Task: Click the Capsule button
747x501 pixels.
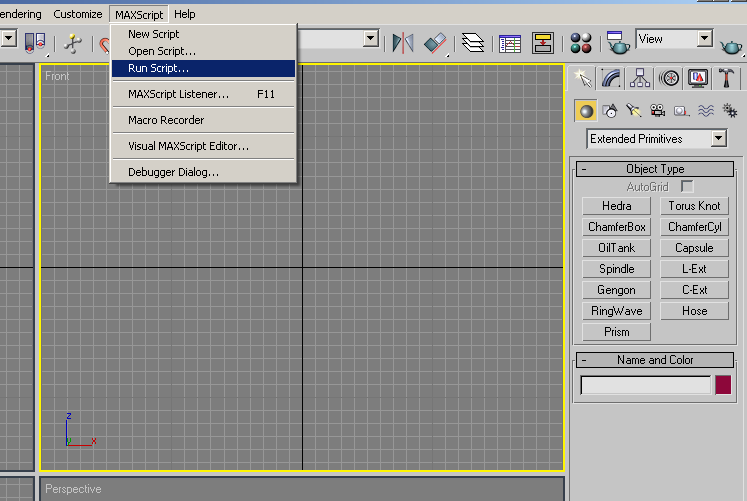Action: pyautogui.click(x=695, y=248)
